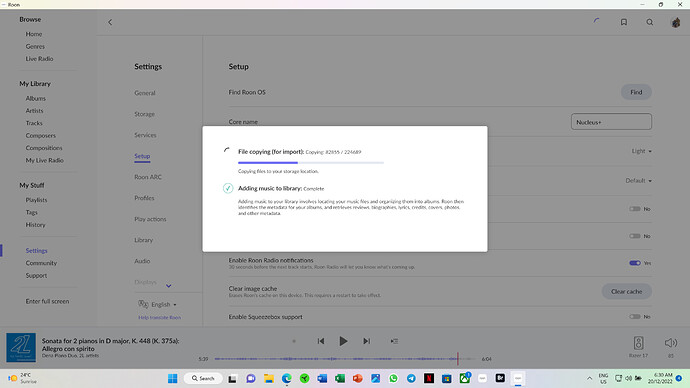Toggle Enable Squeezebox support switch
Image resolution: width=690 pixels, height=388 pixels.
635,316
